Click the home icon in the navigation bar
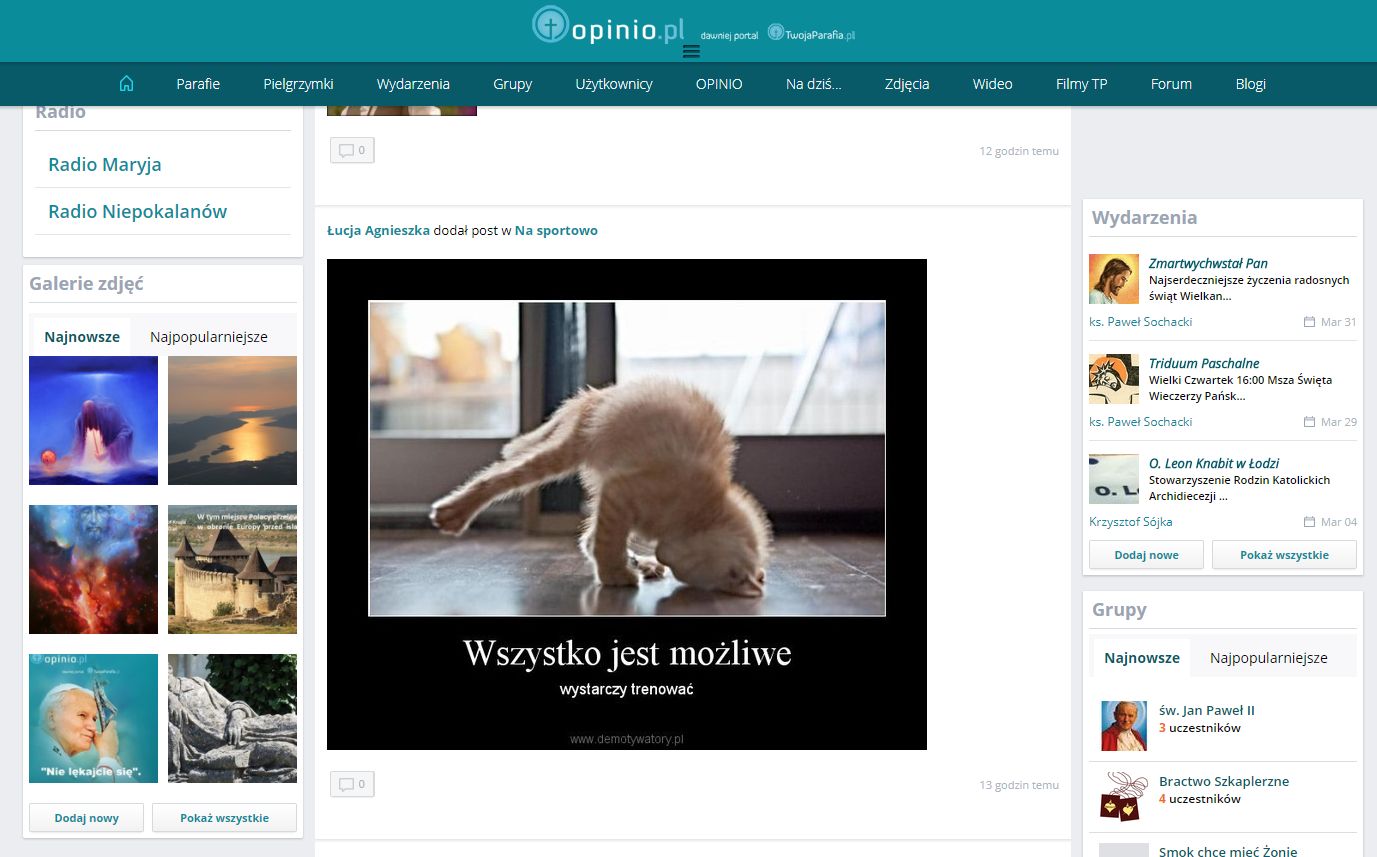 coord(126,84)
